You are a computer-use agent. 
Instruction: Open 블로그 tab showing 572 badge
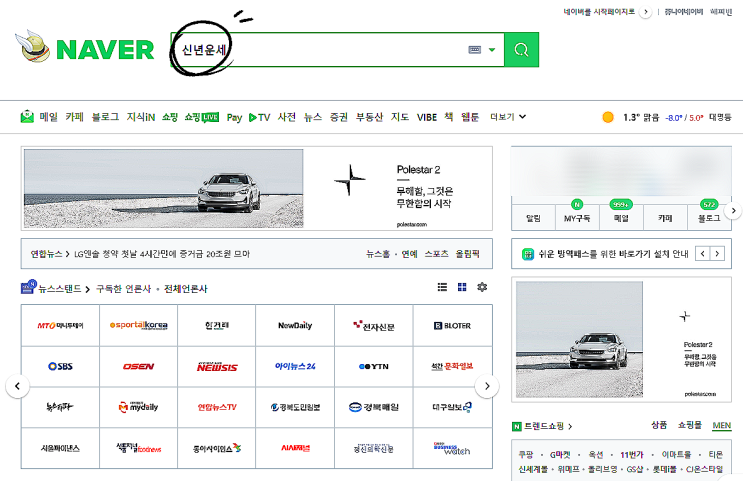point(709,218)
